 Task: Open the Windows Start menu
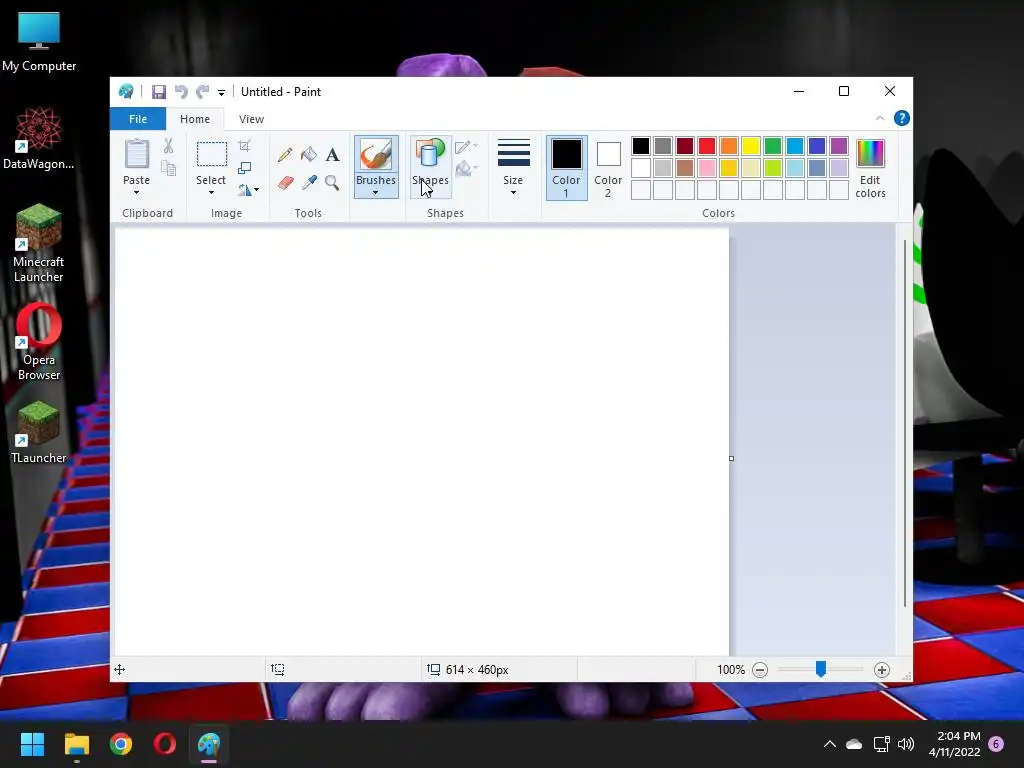pos(32,744)
